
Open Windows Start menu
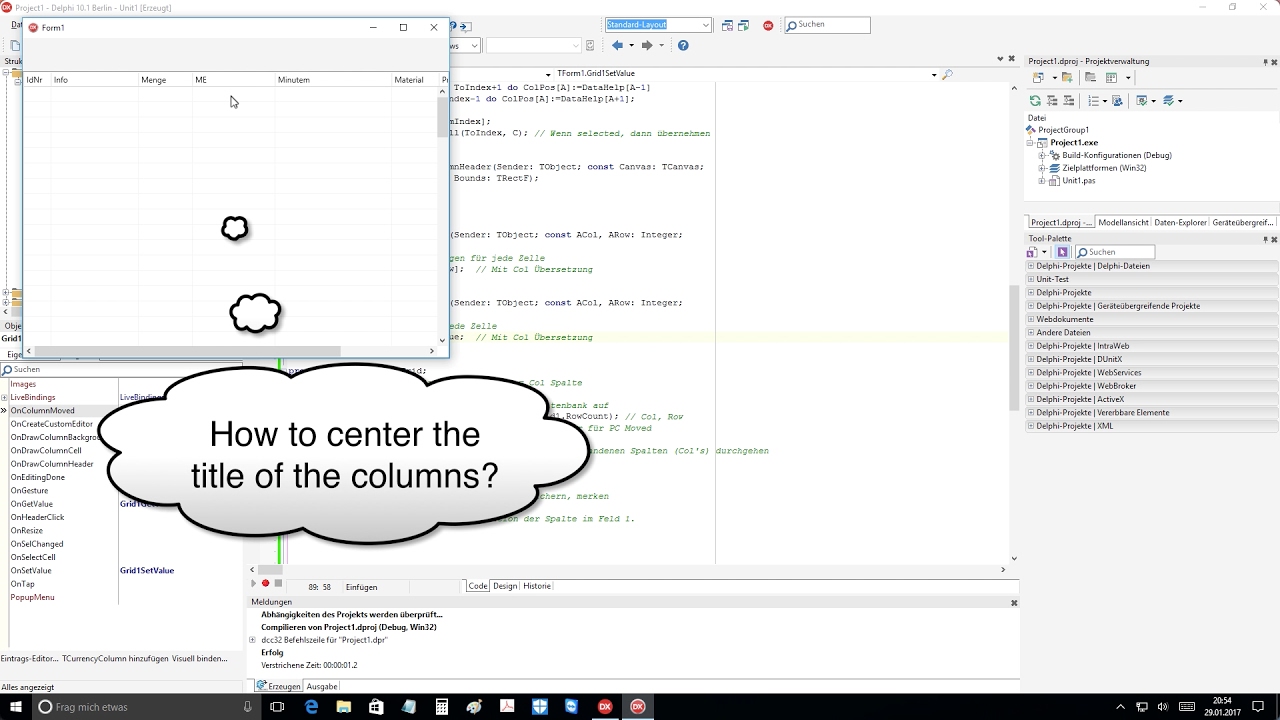click(x=16, y=707)
